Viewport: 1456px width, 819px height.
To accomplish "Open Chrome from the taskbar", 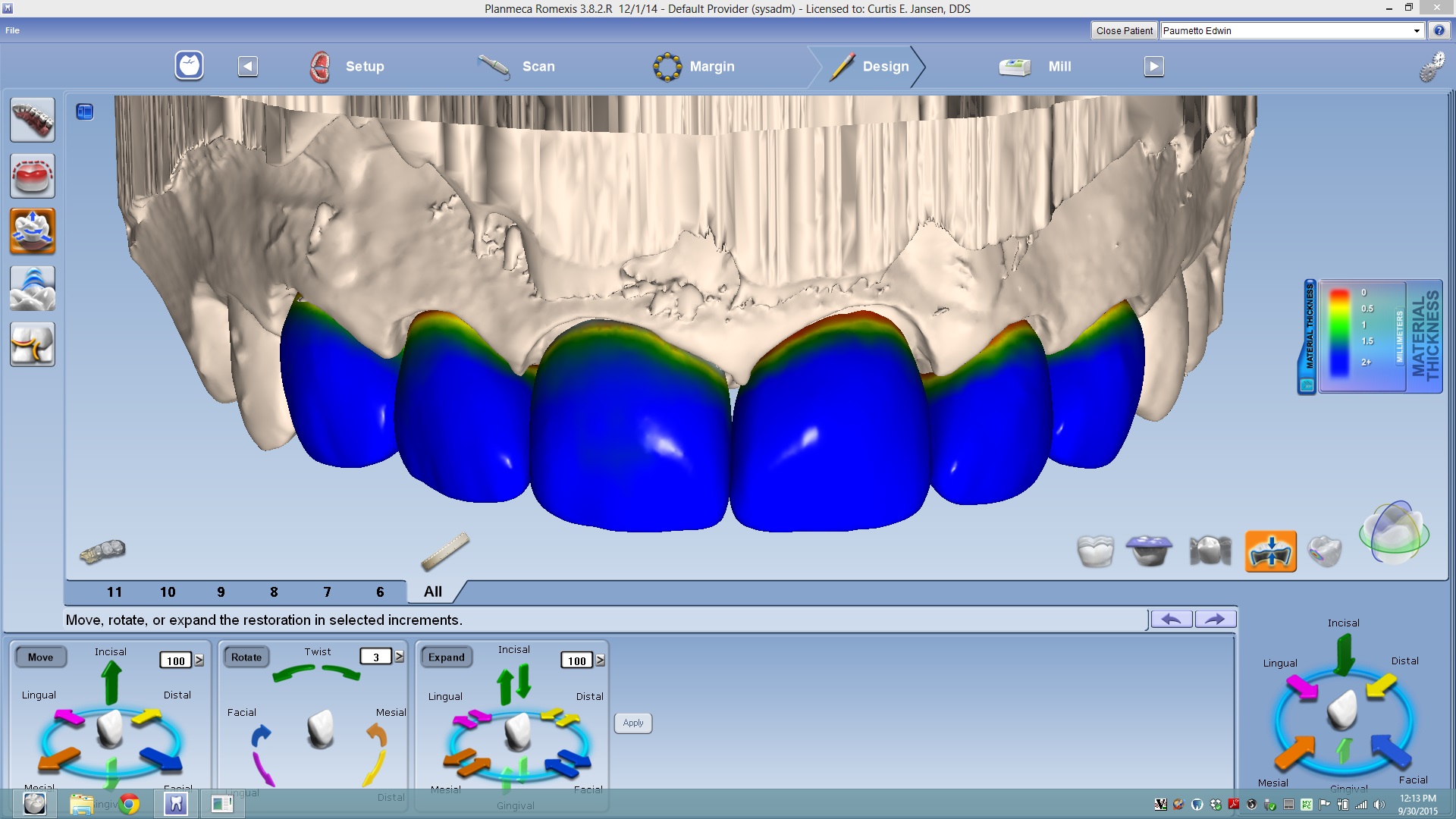I will pos(130,804).
